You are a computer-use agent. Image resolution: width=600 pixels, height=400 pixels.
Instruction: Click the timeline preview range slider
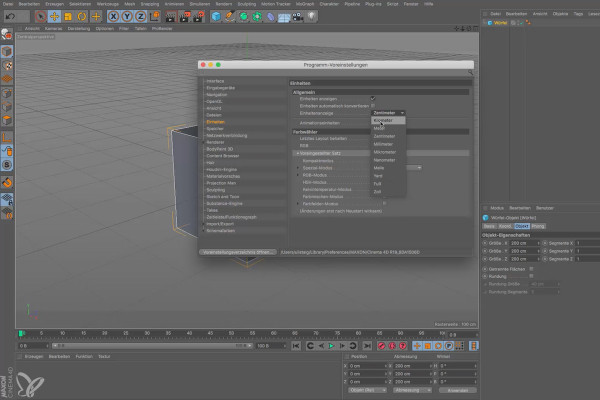tap(152, 346)
